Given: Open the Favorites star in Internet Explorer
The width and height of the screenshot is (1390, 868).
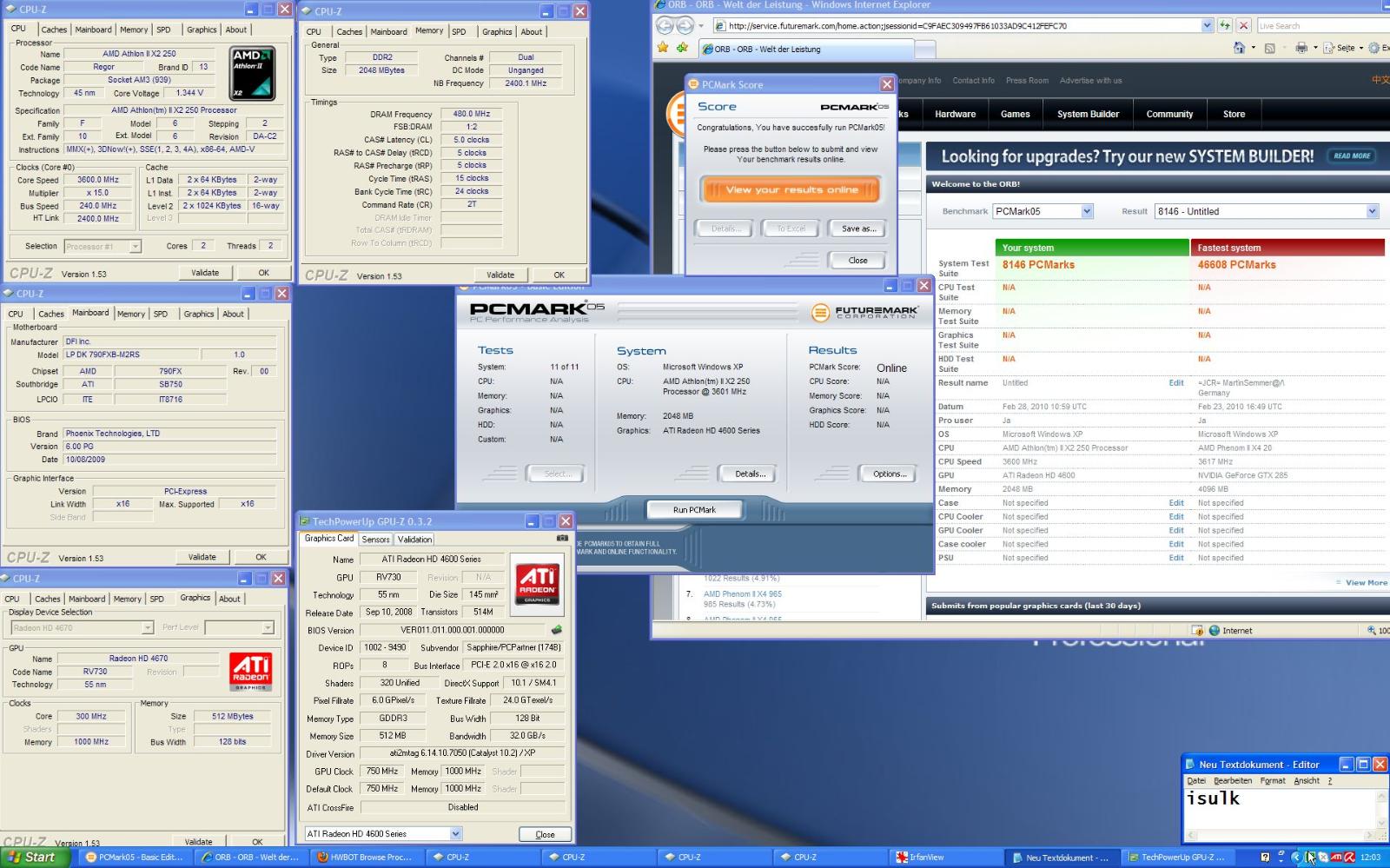Looking at the screenshot, I should [663, 48].
